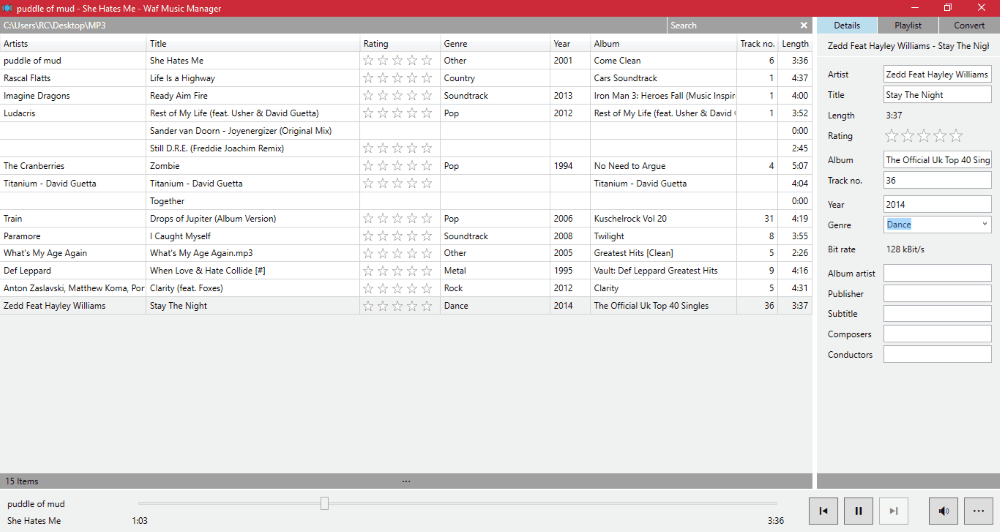Sort by the Year column header

coord(570,43)
